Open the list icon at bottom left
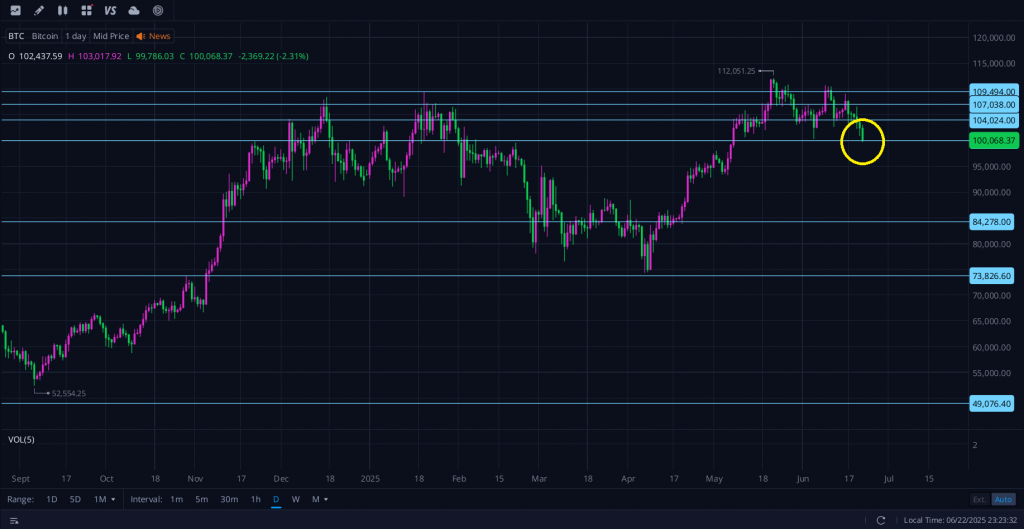This screenshot has width=1024, height=529. coord(14,520)
